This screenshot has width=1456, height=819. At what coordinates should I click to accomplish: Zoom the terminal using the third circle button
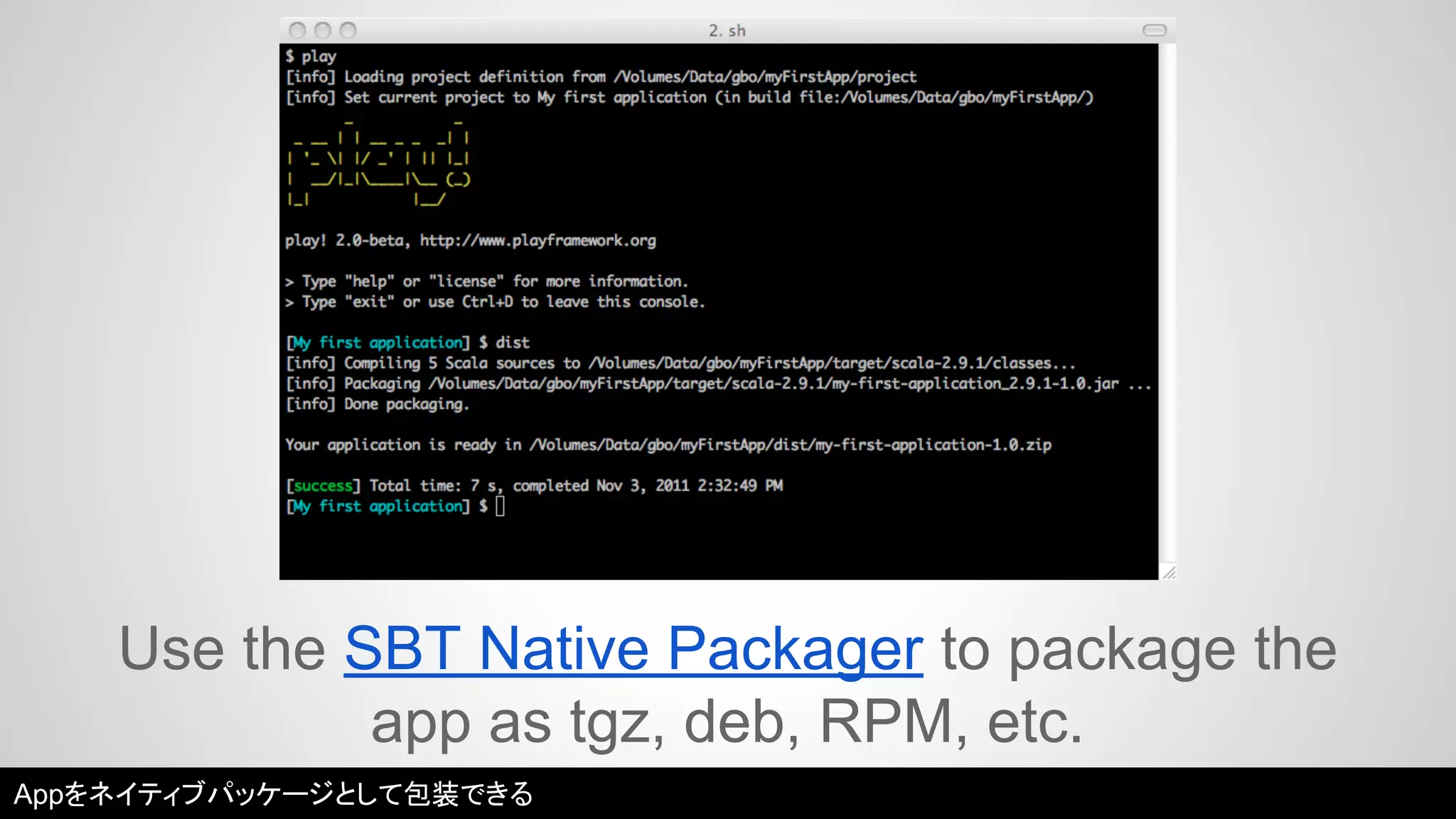[348, 30]
